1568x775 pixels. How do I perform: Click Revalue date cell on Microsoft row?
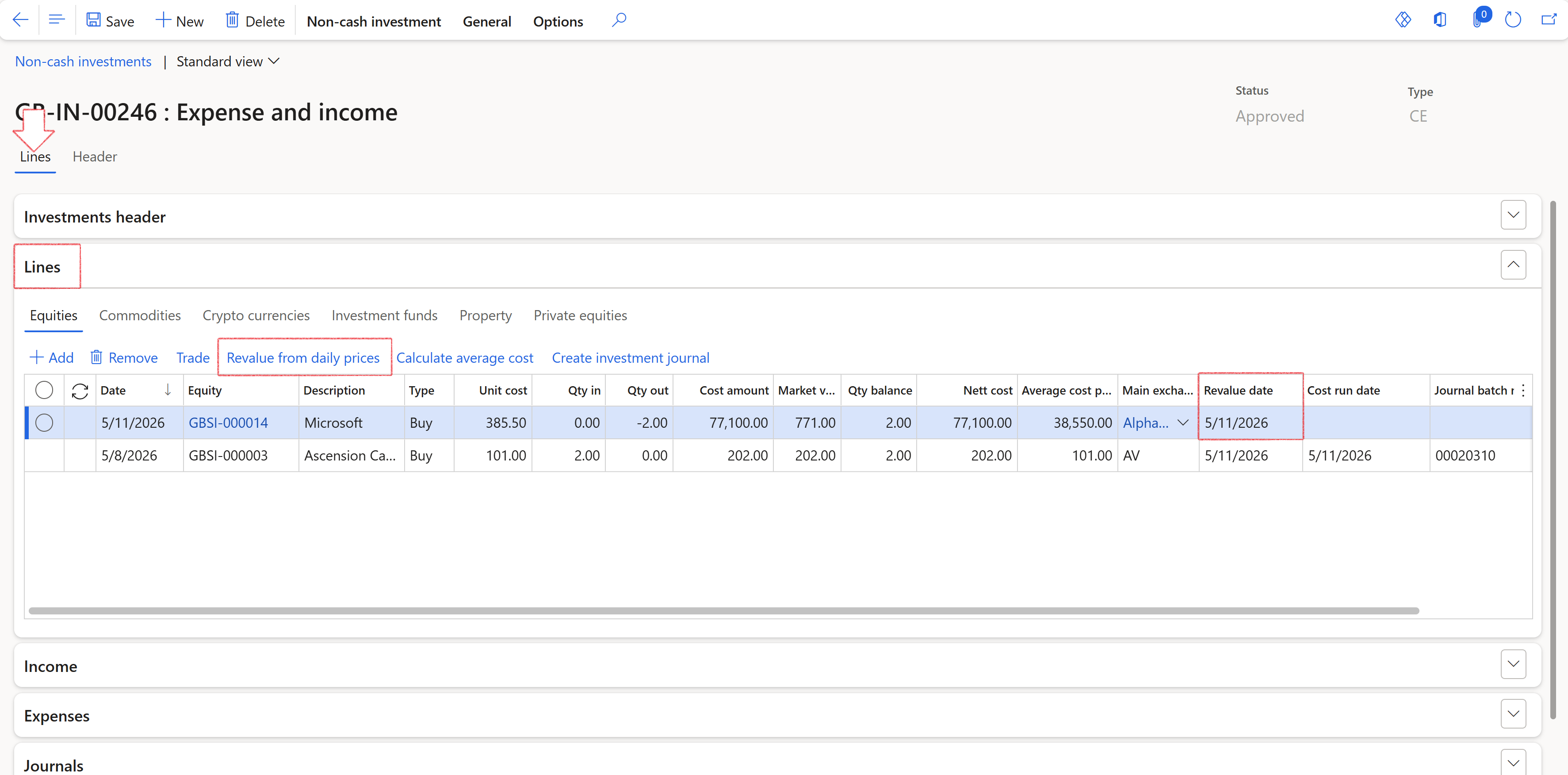click(x=1250, y=422)
